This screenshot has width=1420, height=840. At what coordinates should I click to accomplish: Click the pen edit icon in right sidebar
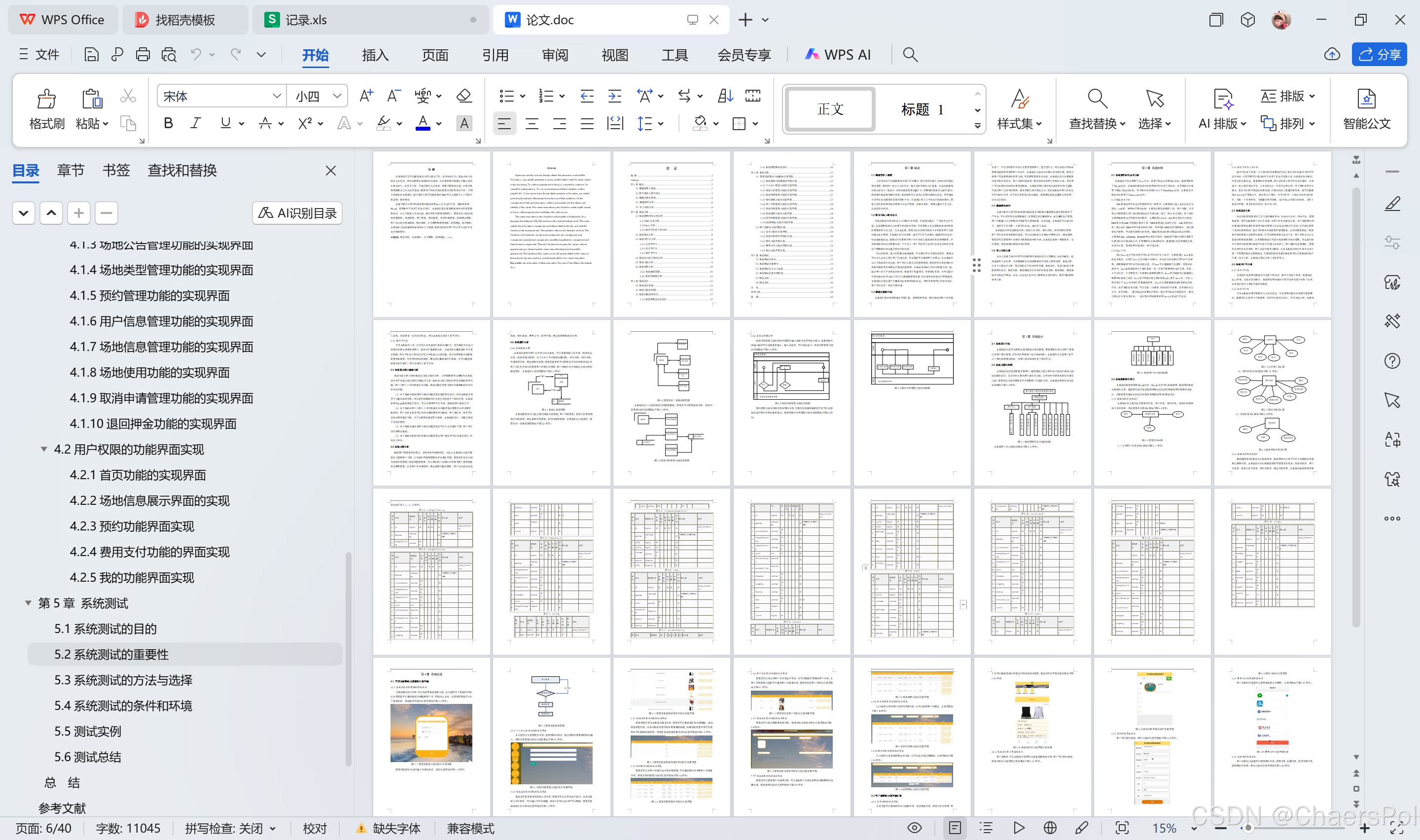point(1392,203)
